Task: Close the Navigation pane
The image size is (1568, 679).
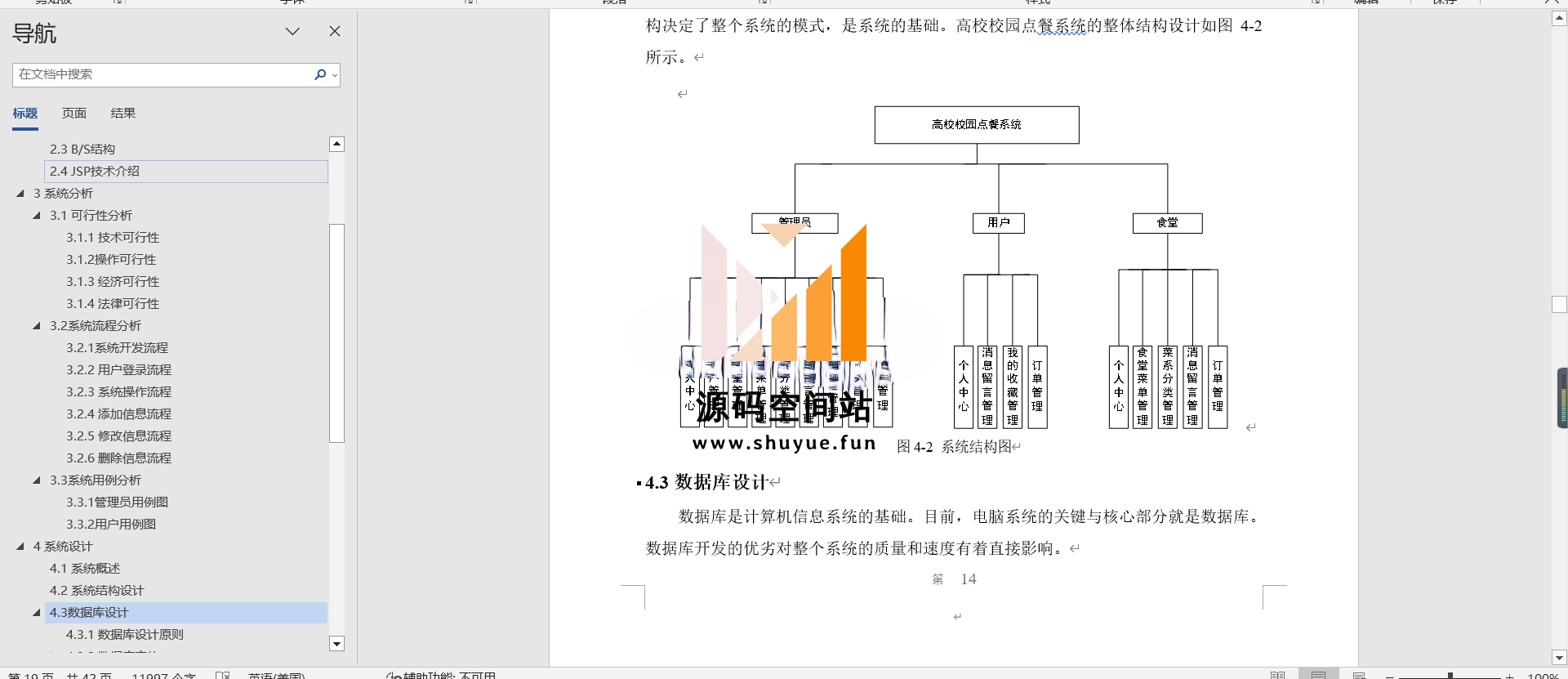Action: [335, 32]
